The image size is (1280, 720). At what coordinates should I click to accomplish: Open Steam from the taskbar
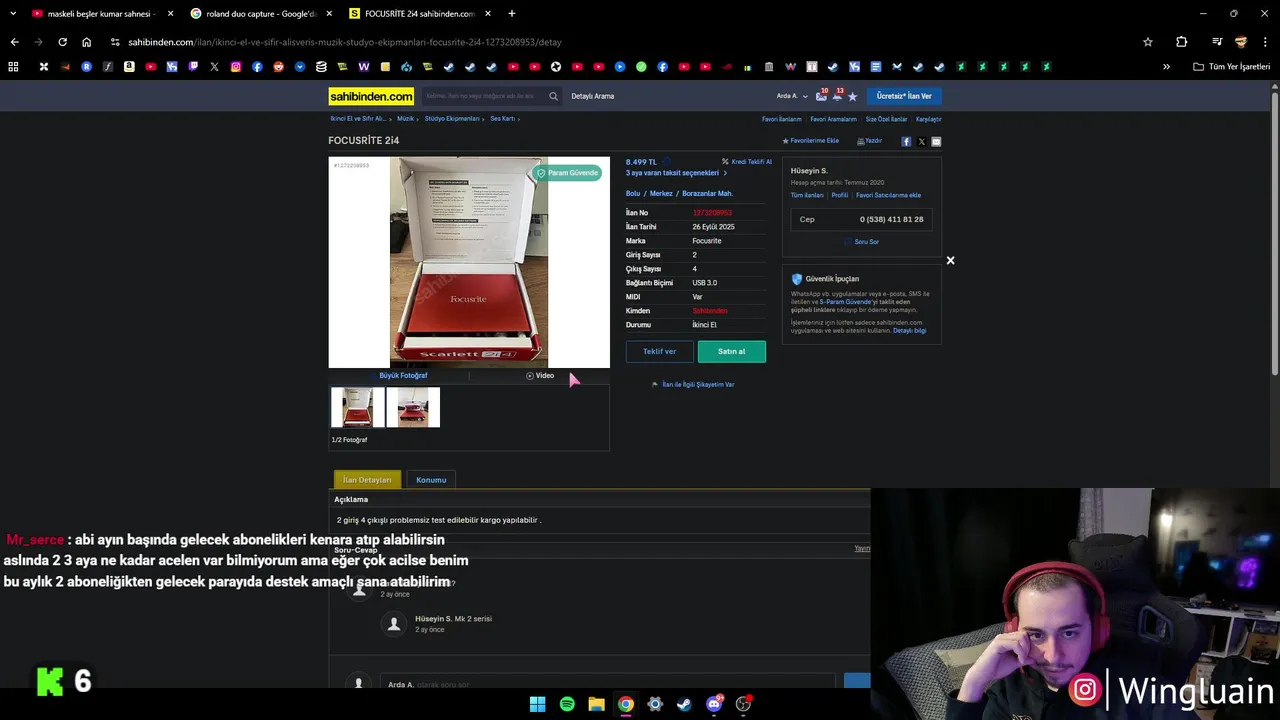coord(684,704)
